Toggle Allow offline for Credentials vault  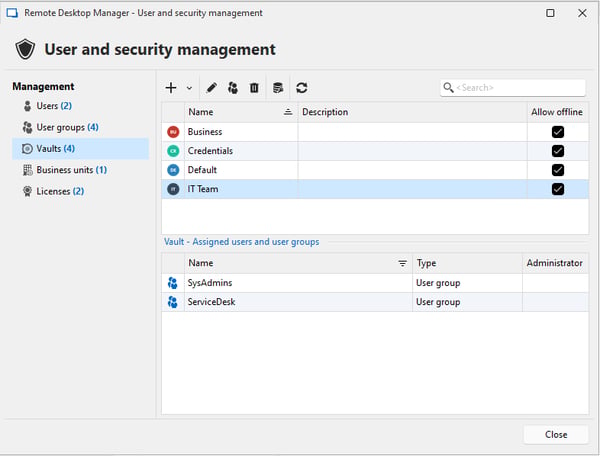point(558,151)
